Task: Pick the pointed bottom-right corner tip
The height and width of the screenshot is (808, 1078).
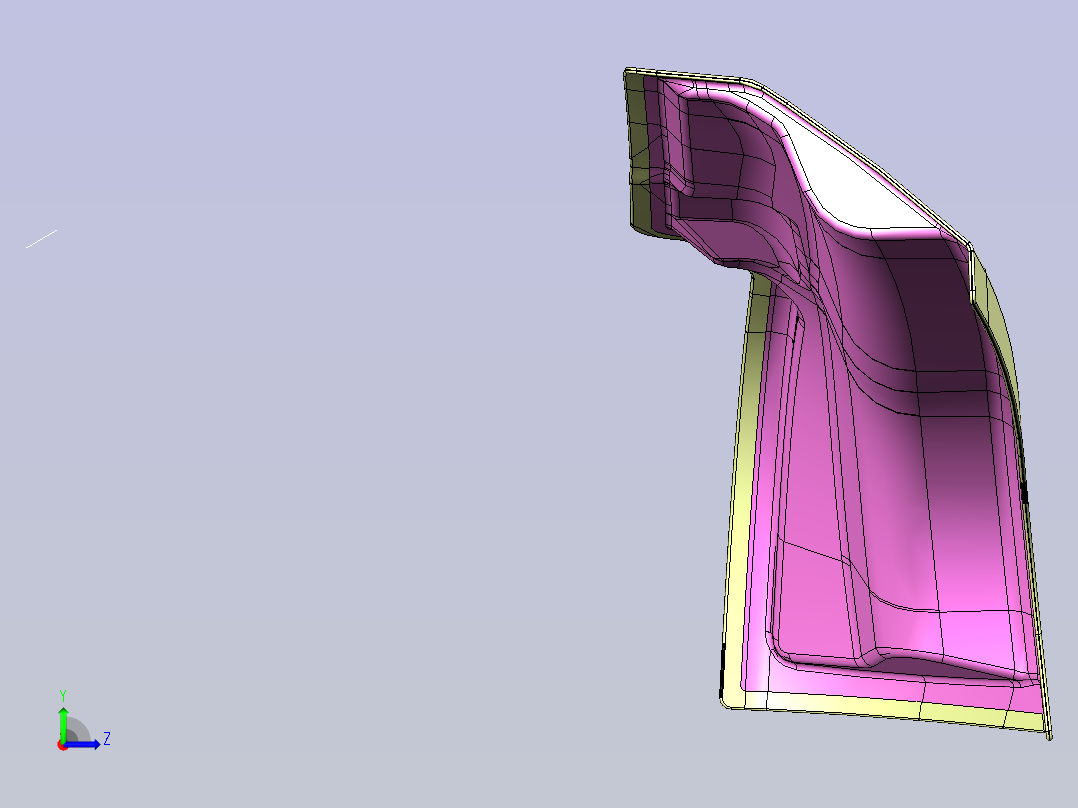Action: [x=1049, y=736]
